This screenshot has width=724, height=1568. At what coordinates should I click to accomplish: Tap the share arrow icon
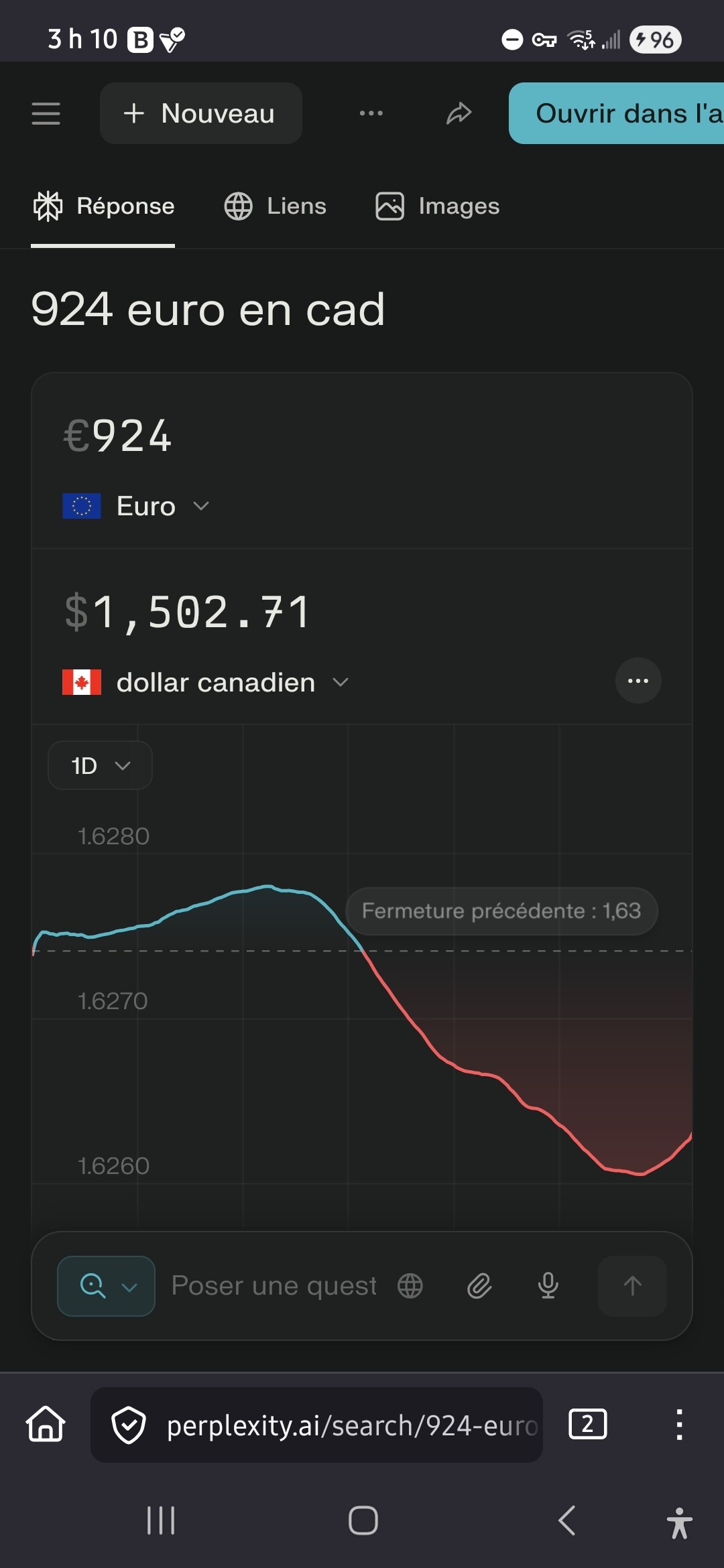(x=459, y=114)
